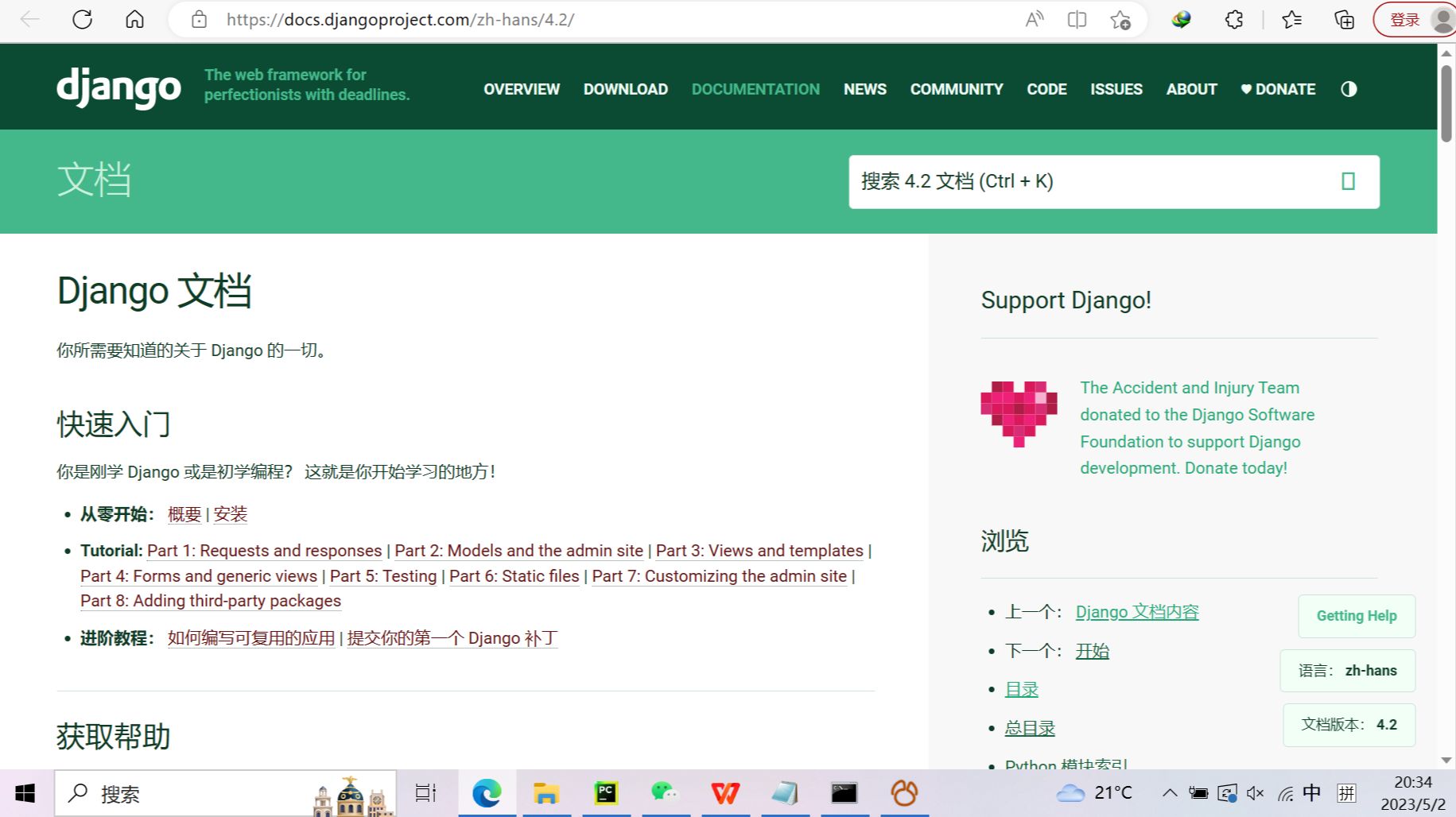Open COMMUNITY in Django nav
The height and width of the screenshot is (817, 1456).
957,89
